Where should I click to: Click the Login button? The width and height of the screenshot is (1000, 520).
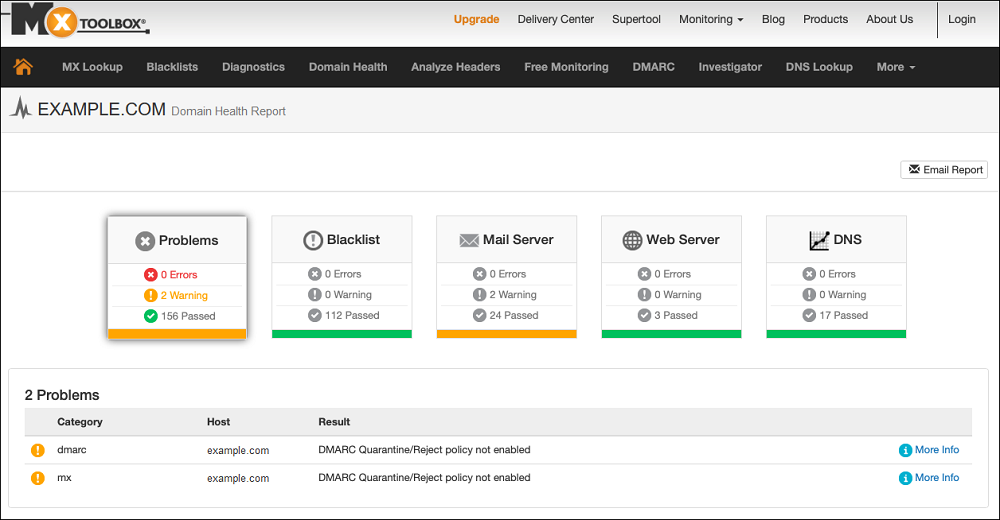(961, 19)
